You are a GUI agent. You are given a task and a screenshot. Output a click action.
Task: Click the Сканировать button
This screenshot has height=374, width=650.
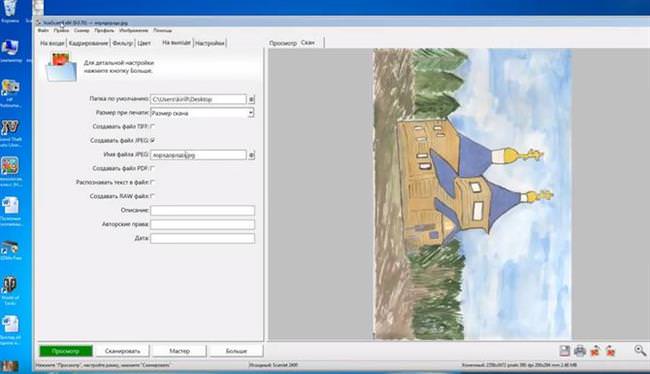click(123, 351)
